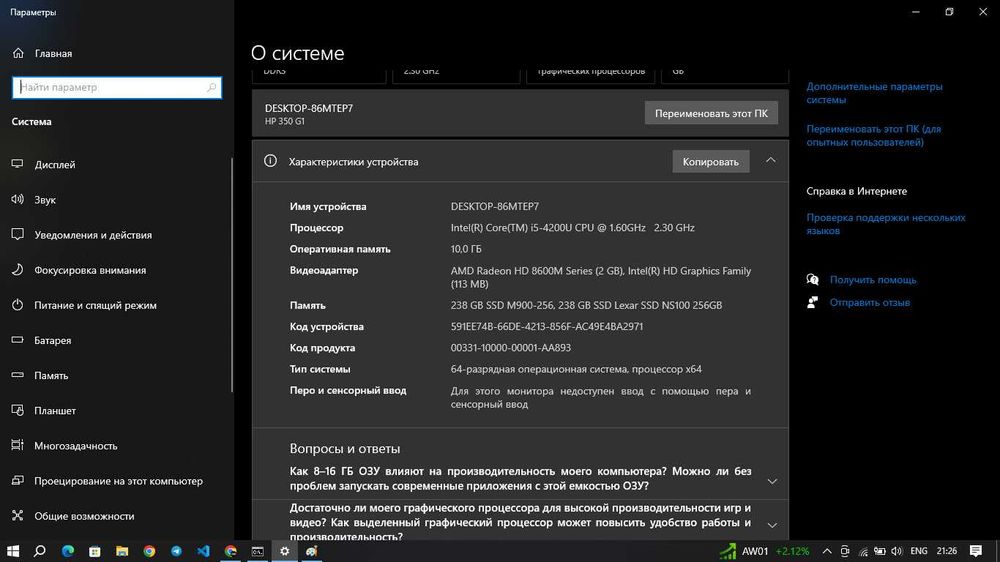Select the Intel Core i5-4200U processor text
This screenshot has height=562, width=1000.
[x=572, y=227]
